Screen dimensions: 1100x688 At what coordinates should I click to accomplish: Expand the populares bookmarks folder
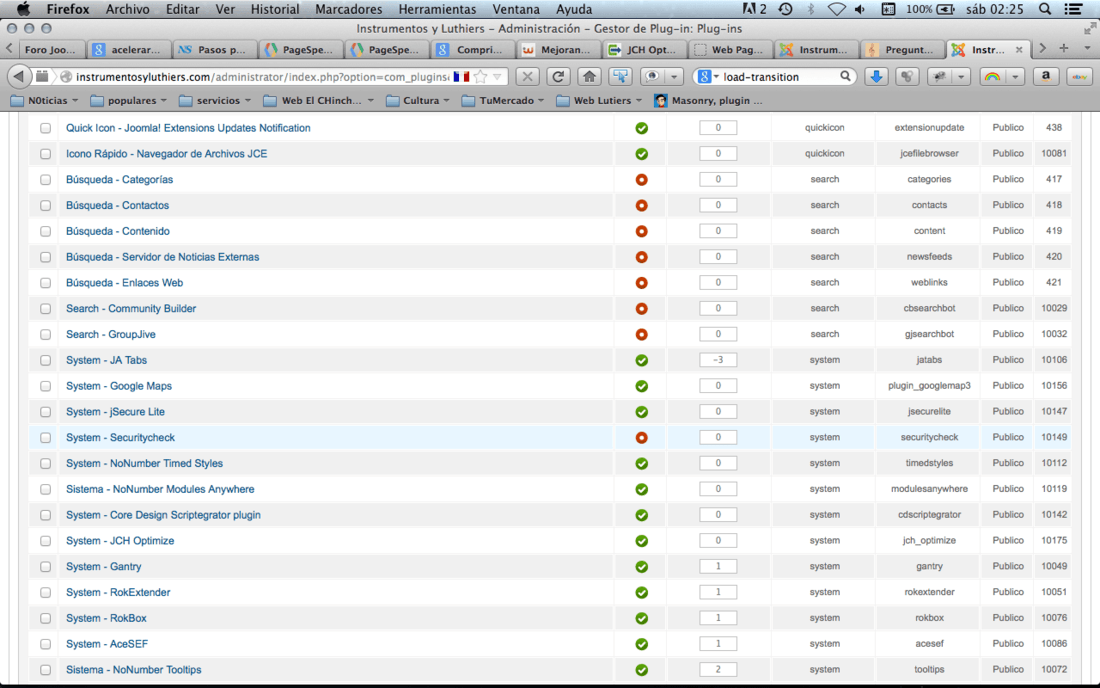[x=128, y=101]
